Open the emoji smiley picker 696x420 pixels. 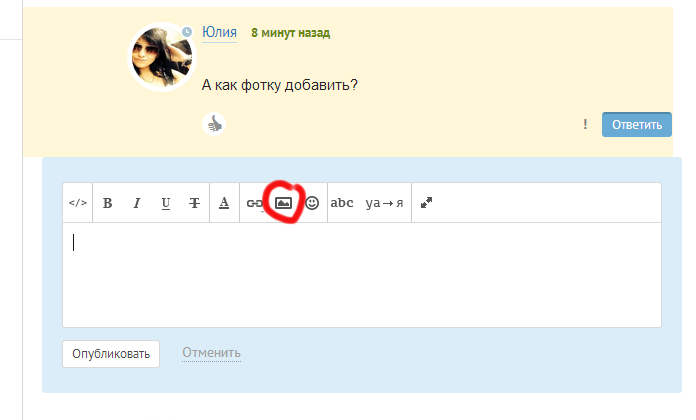pyautogui.click(x=312, y=203)
